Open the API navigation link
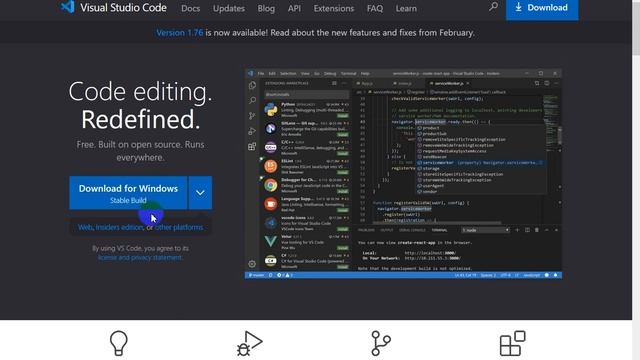The height and width of the screenshot is (360, 640). tap(294, 8)
